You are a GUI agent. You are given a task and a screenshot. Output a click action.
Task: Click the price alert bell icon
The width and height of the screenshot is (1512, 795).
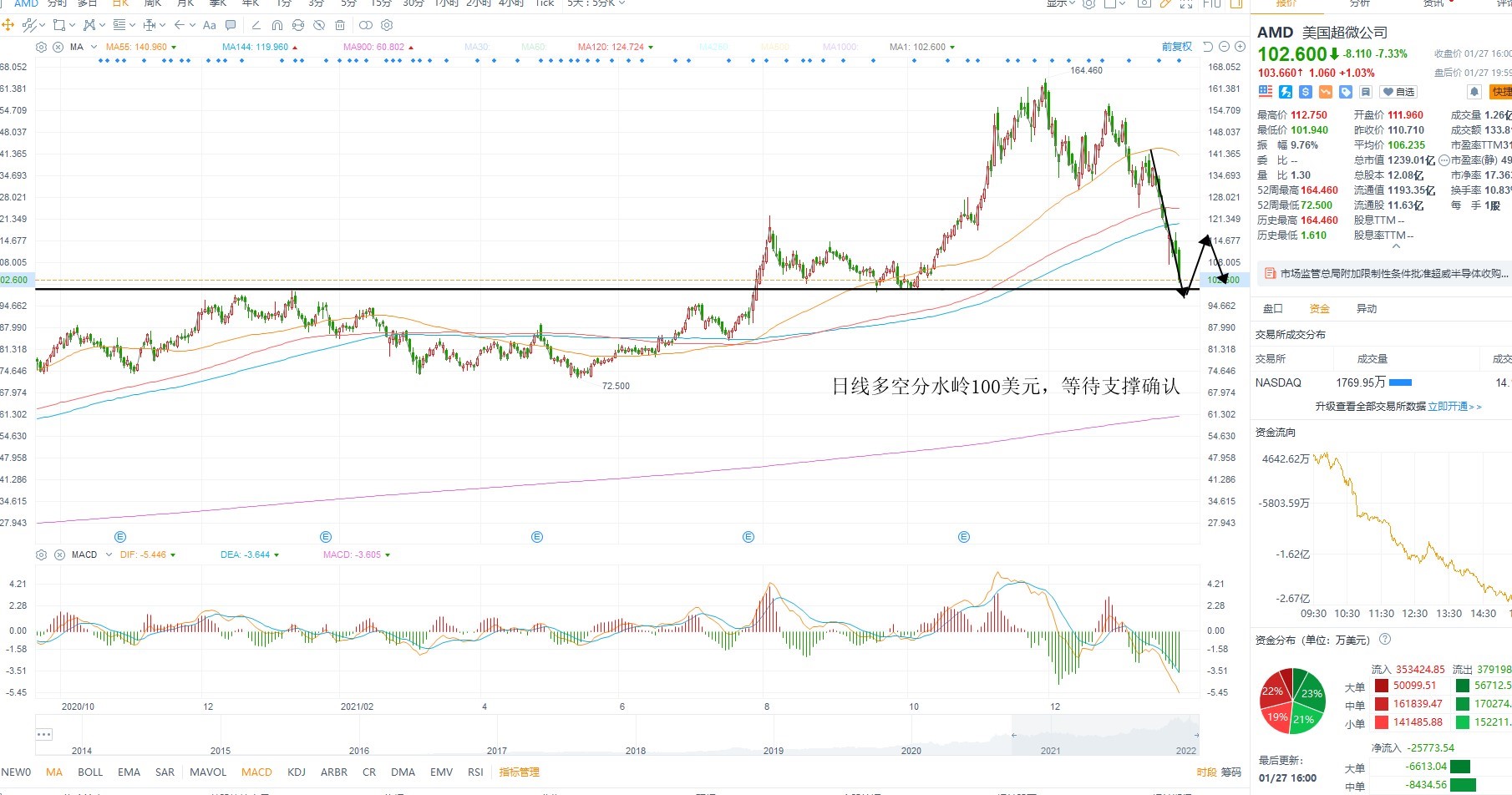pyautogui.click(x=1474, y=92)
